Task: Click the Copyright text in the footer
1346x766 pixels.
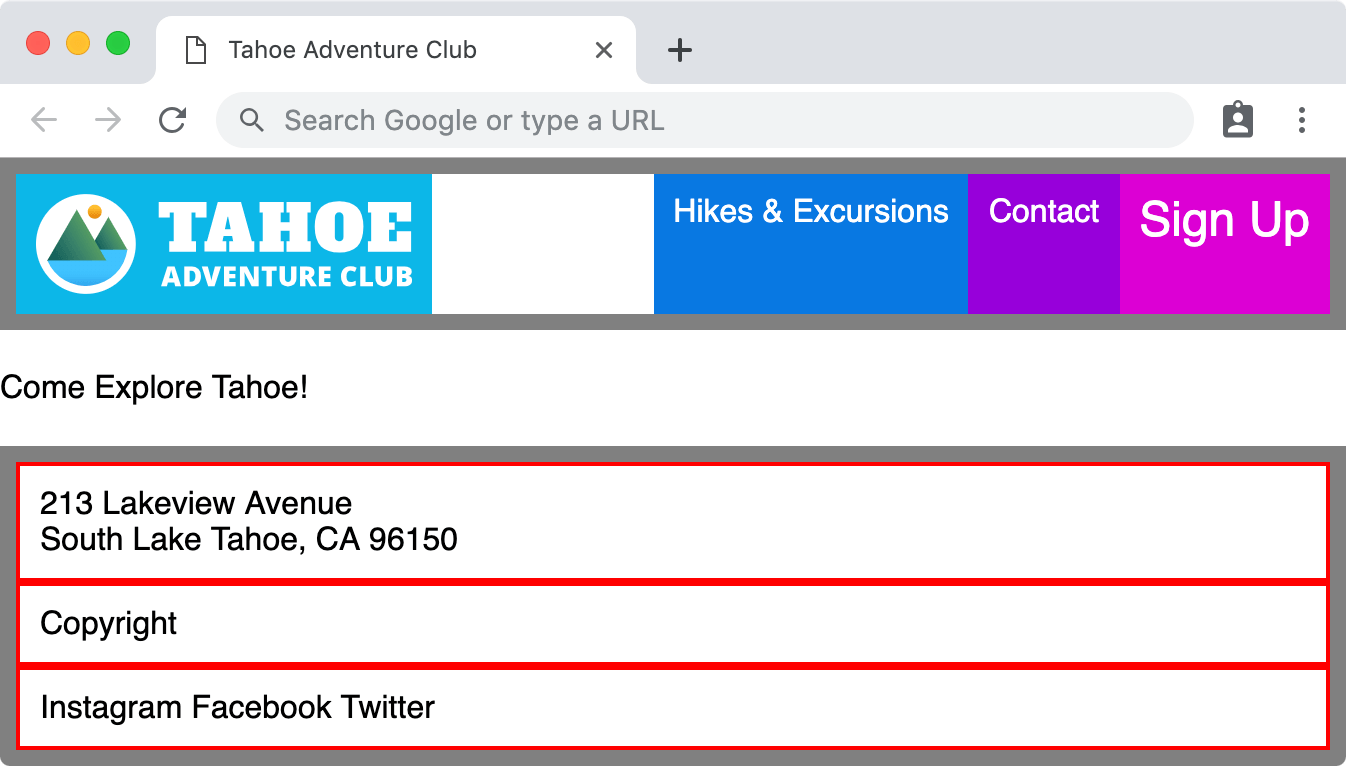Action: [108, 624]
